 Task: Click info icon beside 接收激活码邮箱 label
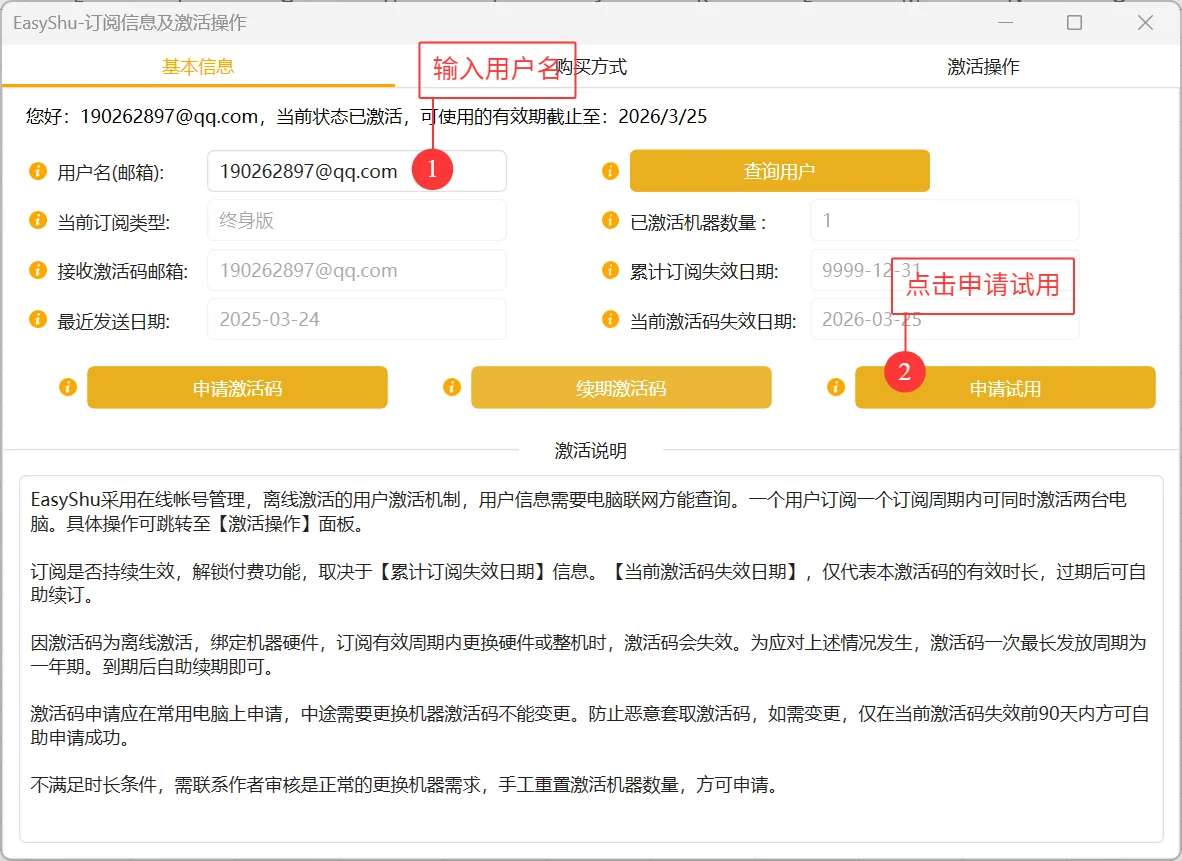click(38, 270)
